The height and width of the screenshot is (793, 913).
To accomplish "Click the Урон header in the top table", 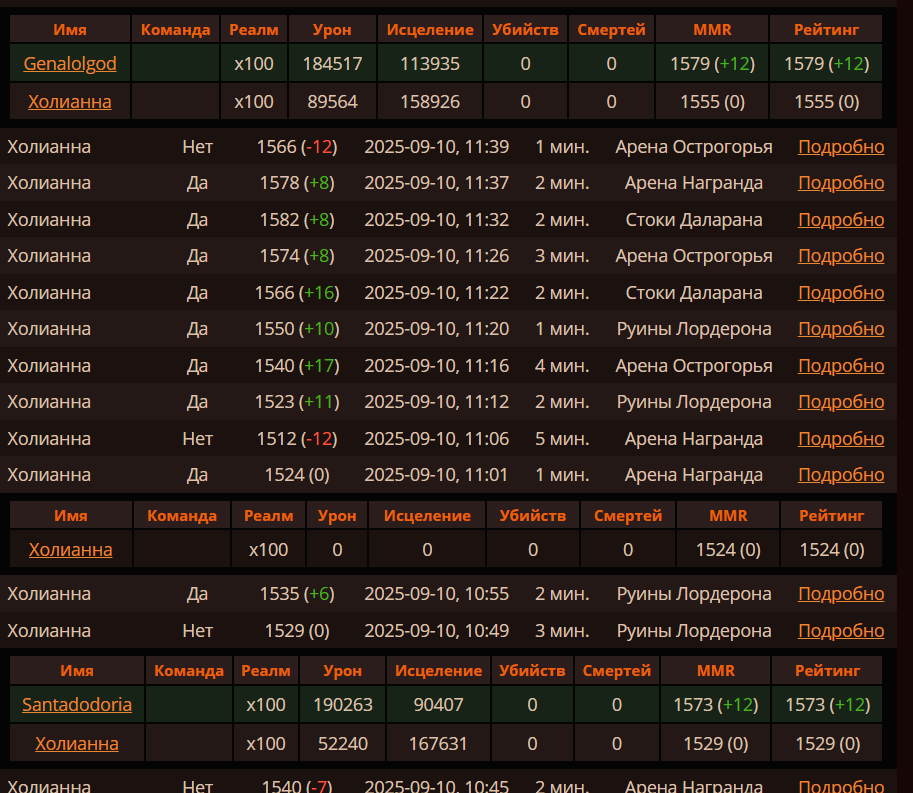I will pyautogui.click(x=331, y=30).
